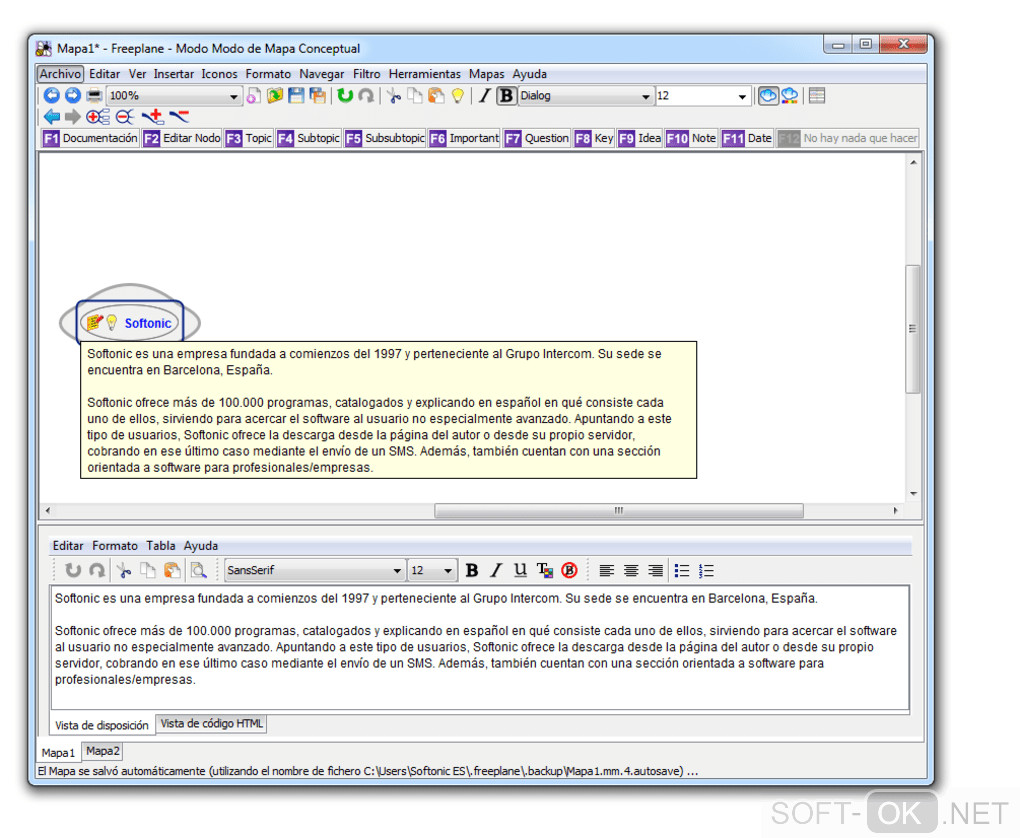The width and height of the screenshot is (1020, 838).
Task: Apply F10 Note style
Action: [x=691, y=139]
